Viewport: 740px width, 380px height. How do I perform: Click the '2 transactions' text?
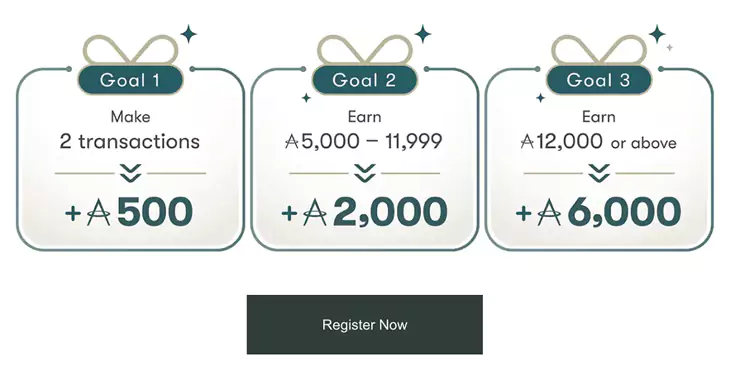[x=130, y=142]
